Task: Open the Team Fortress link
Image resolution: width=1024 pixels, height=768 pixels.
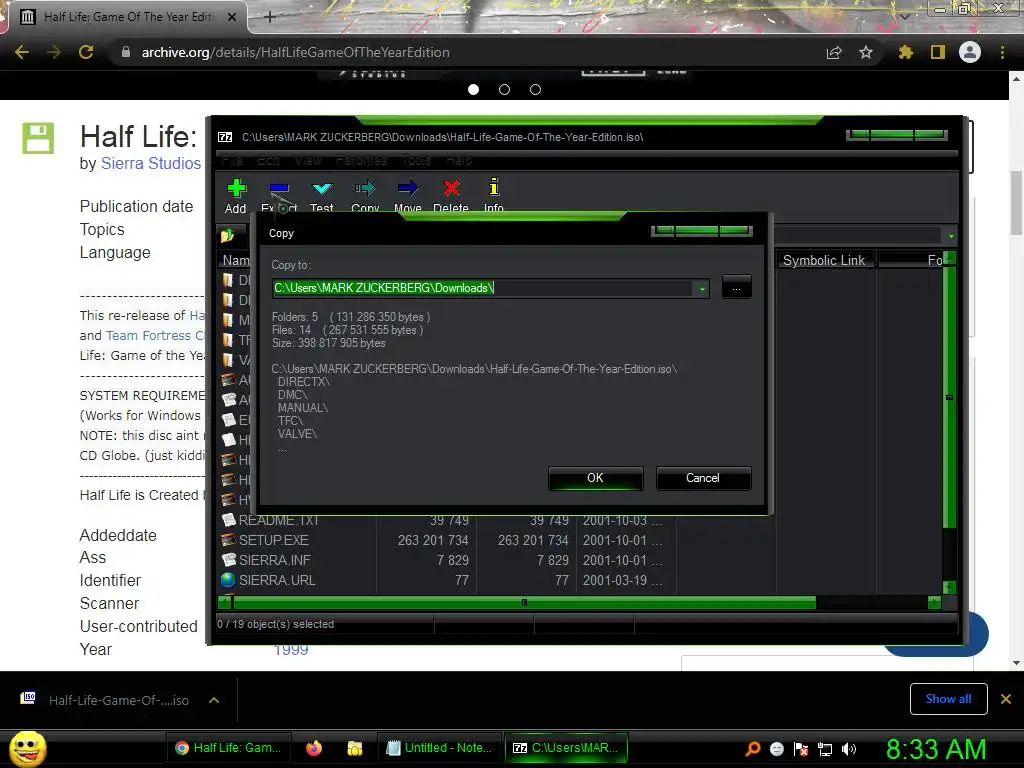Action: click(155, 336)
